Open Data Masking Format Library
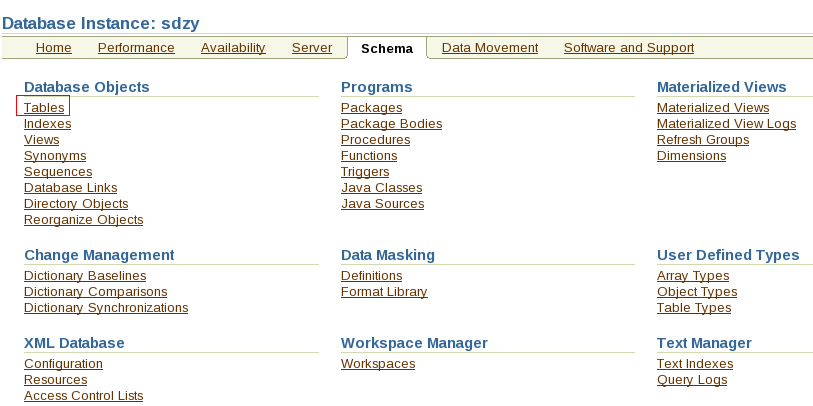 click(384, 292)
